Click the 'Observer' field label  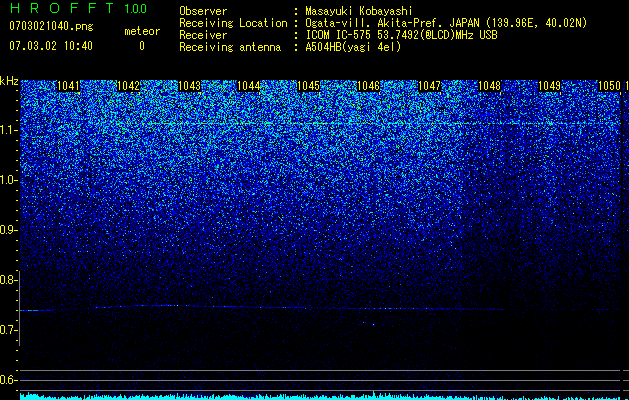pos(203,11)
